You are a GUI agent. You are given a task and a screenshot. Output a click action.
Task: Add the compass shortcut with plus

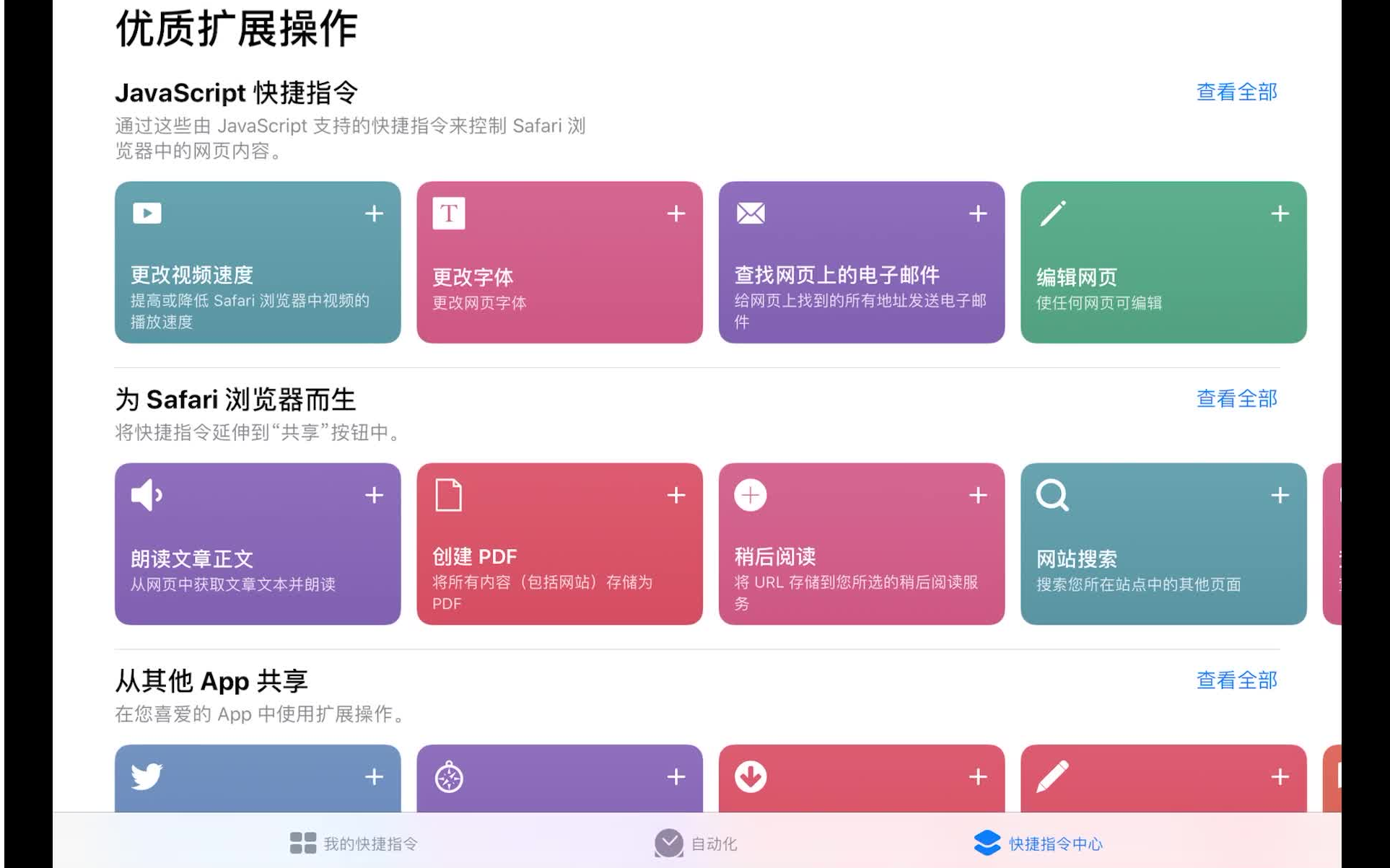676,776
